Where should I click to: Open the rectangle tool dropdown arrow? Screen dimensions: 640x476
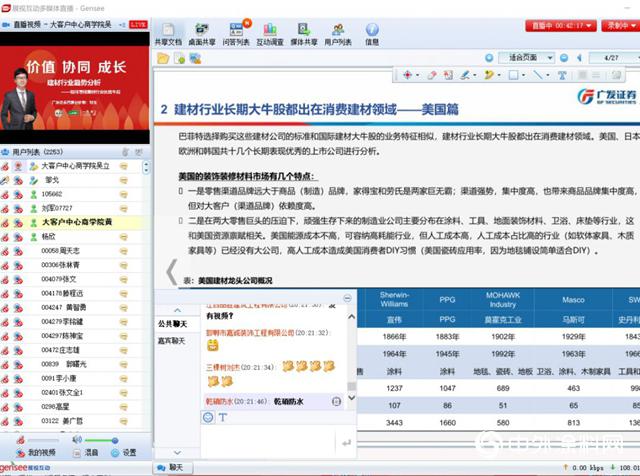[524, 75]
